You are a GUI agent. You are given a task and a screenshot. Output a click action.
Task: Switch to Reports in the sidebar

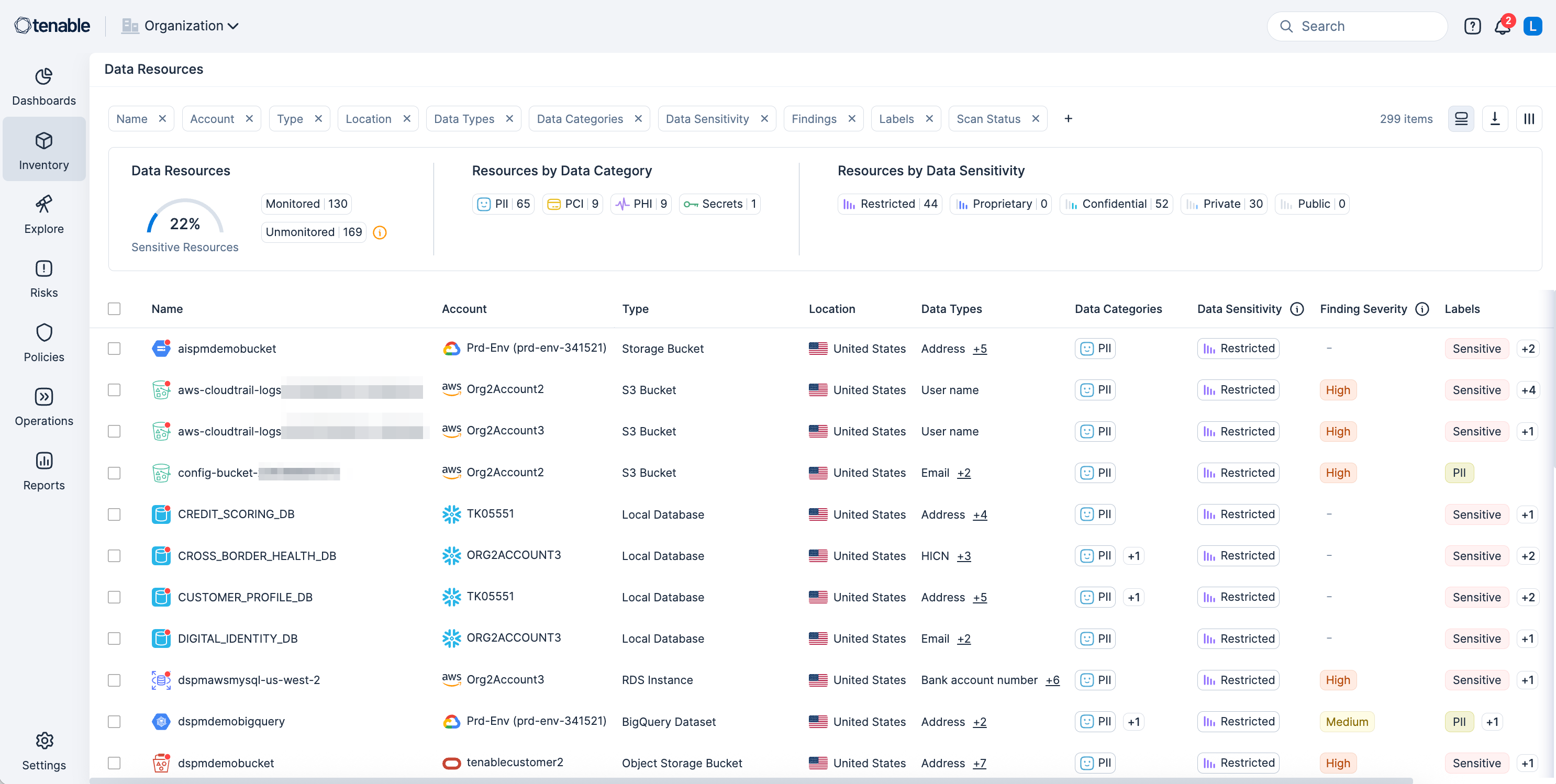point(43,471)
